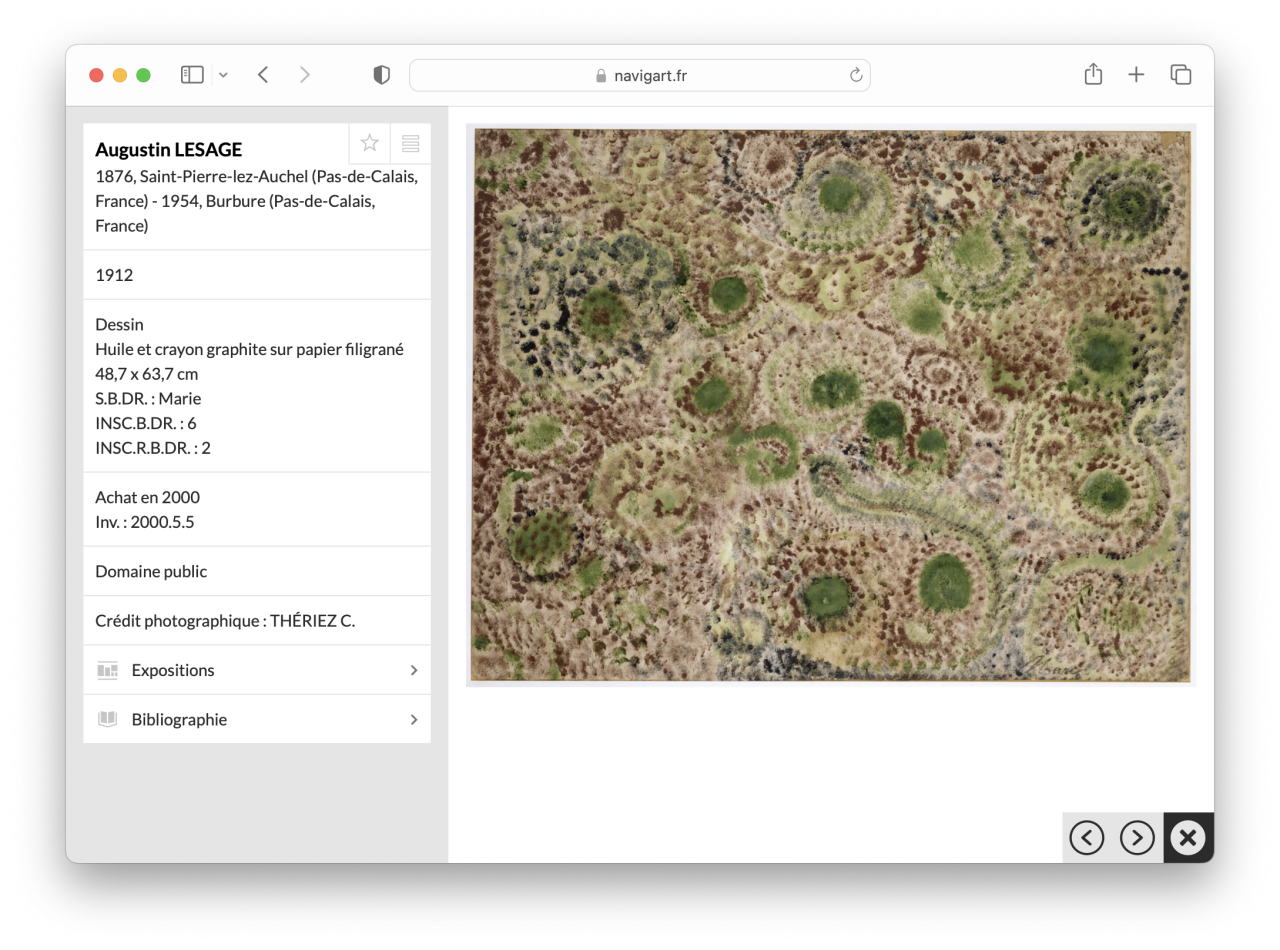
Task: Minimize the Safari window
Action: pyautogui.click(x=120, y=75)
